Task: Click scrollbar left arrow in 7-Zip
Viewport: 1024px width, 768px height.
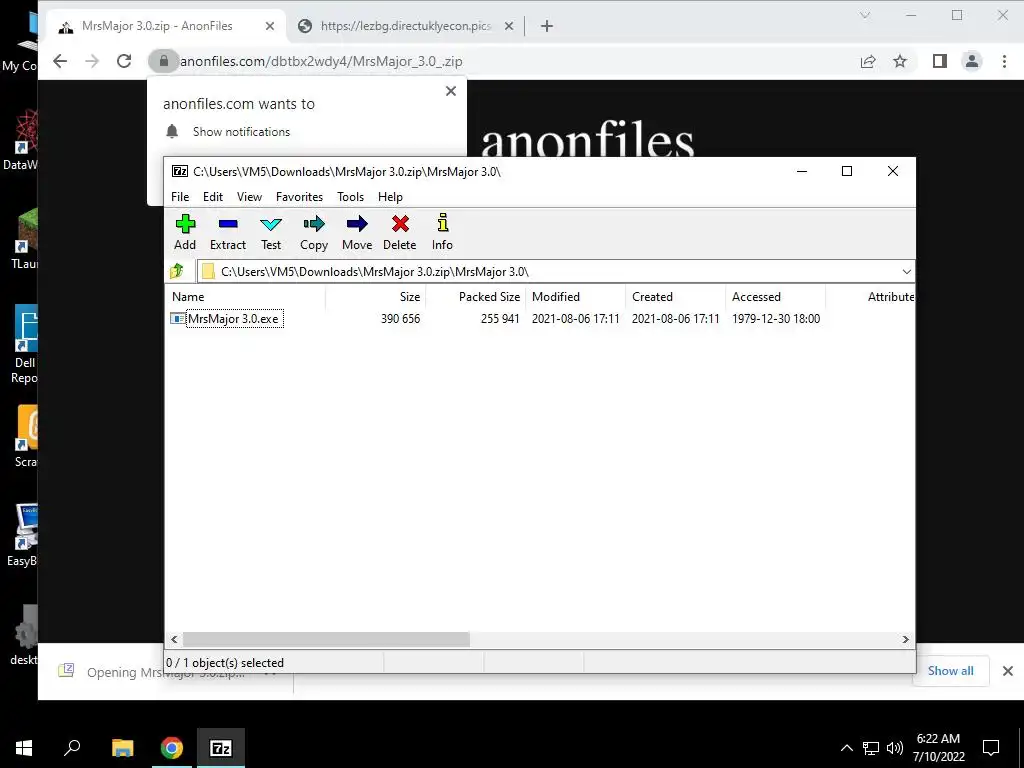Action: (174, 639)
